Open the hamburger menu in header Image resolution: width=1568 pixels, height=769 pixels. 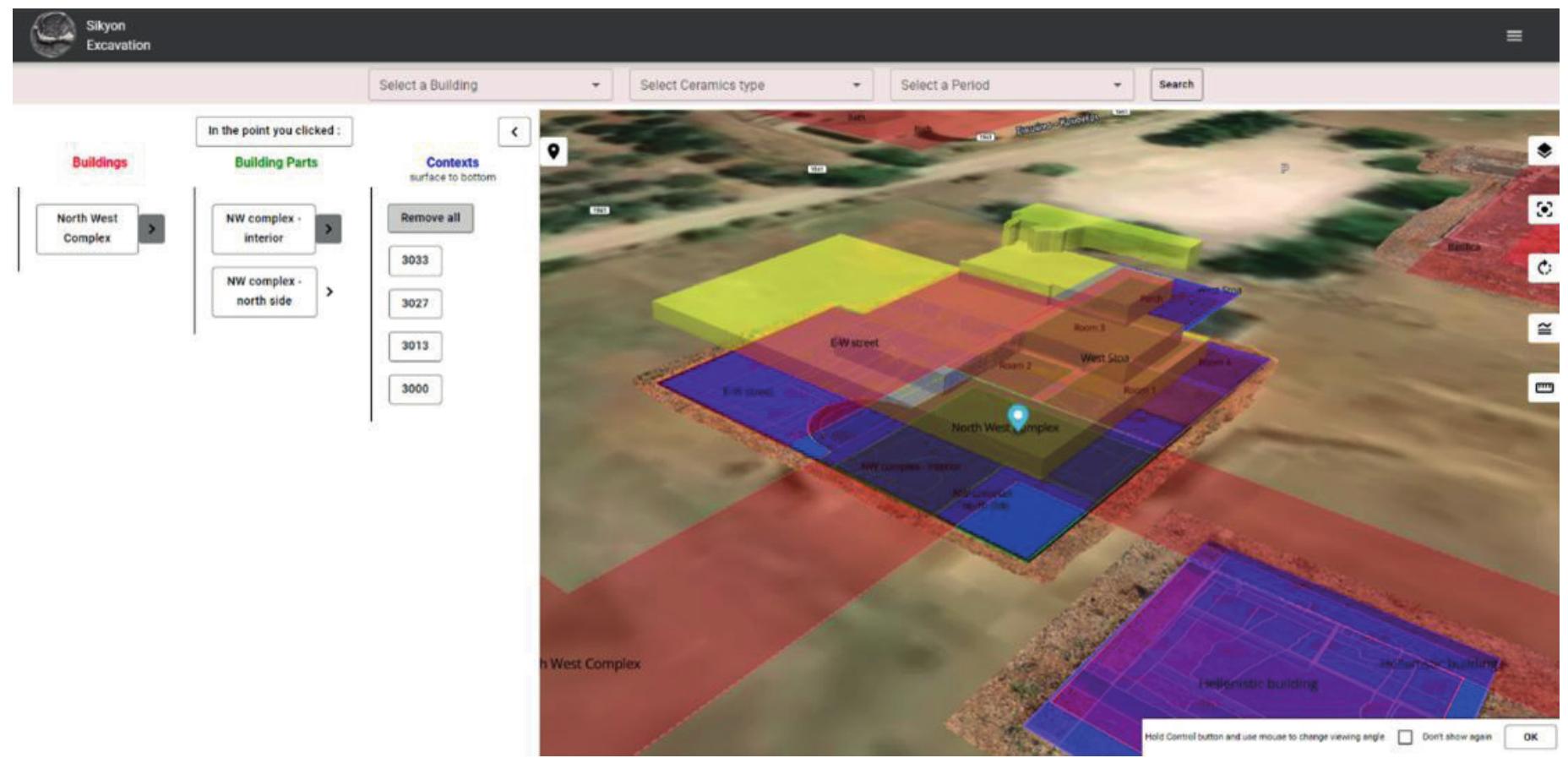[1514, 35]
